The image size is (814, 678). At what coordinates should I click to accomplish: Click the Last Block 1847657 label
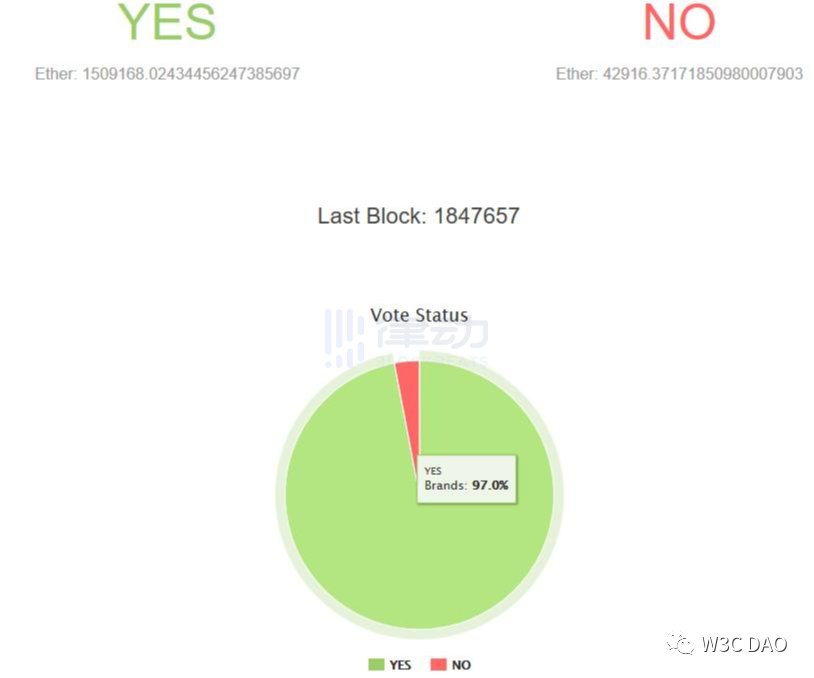(418, 216)
